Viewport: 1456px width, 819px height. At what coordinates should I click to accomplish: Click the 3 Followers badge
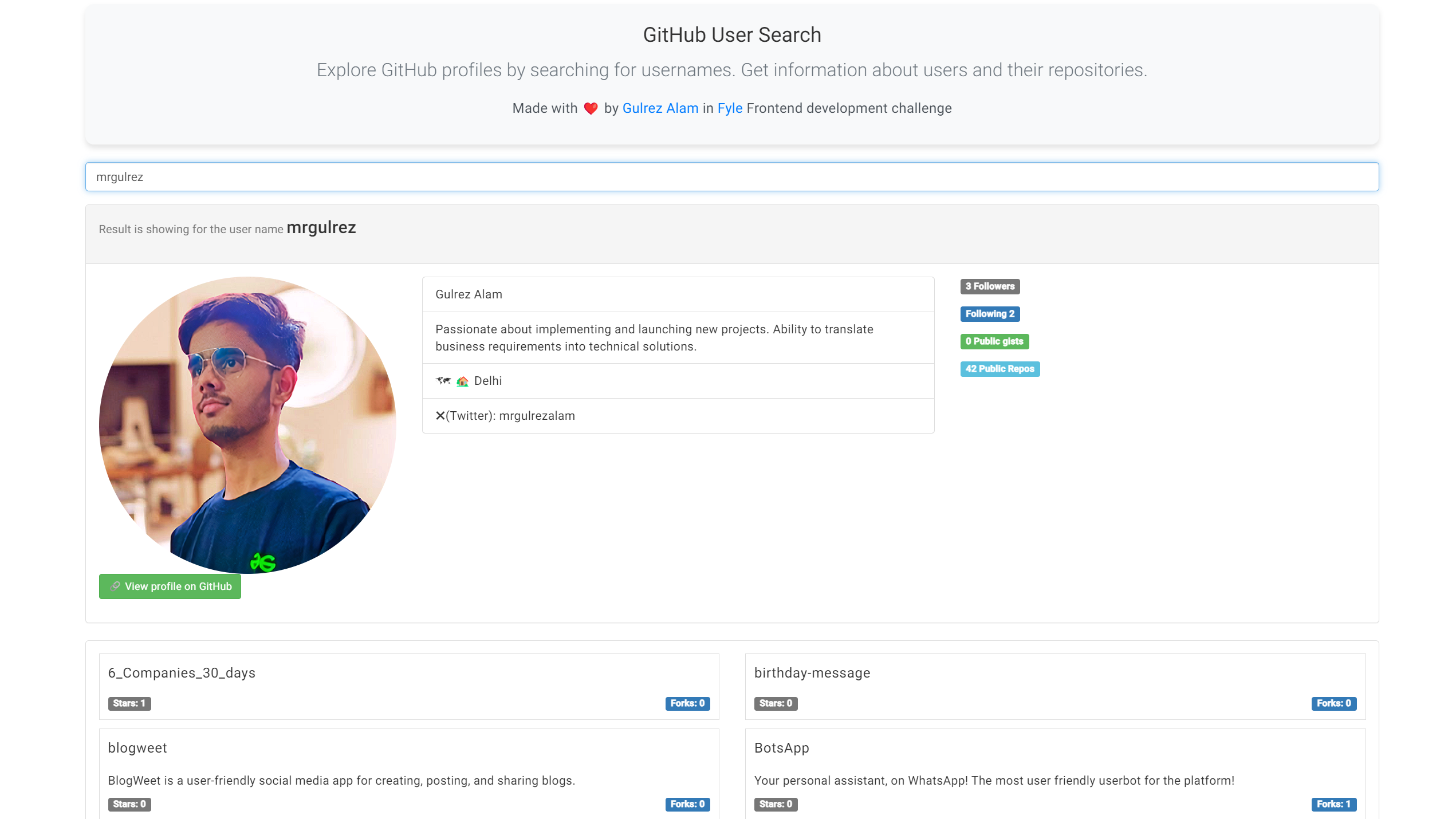click(990, 286)
